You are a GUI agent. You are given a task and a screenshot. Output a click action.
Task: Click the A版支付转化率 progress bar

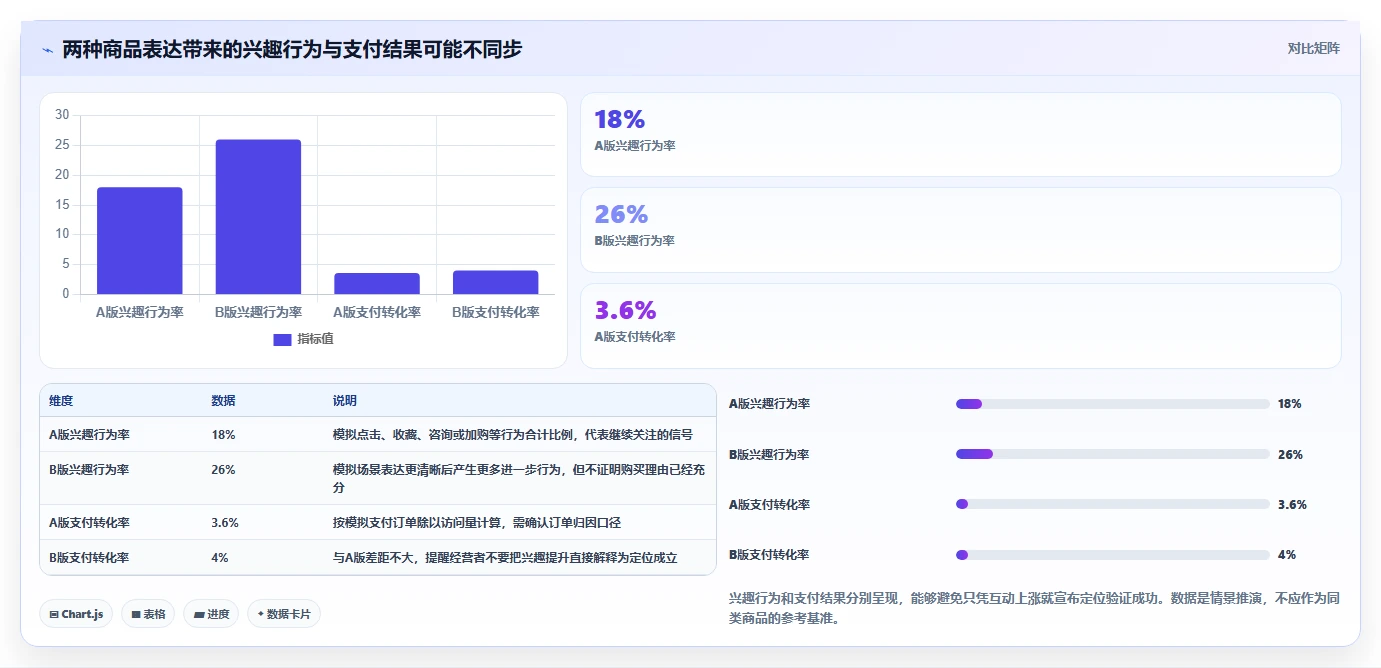point(1112,504)
